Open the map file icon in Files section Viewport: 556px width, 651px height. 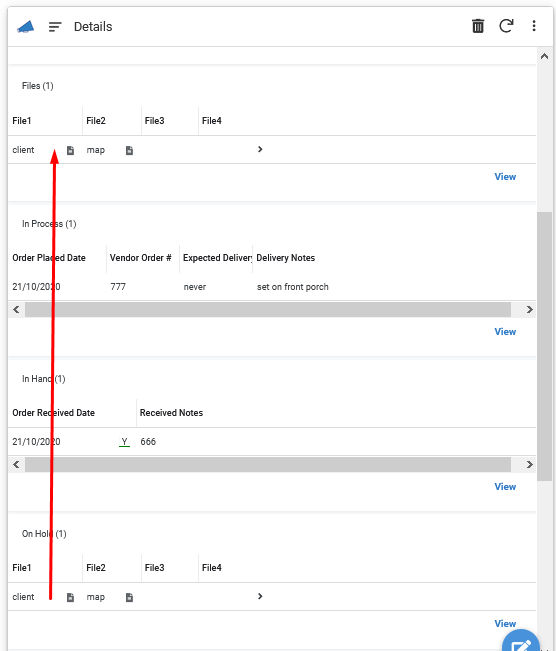click(x=130, y=150)
